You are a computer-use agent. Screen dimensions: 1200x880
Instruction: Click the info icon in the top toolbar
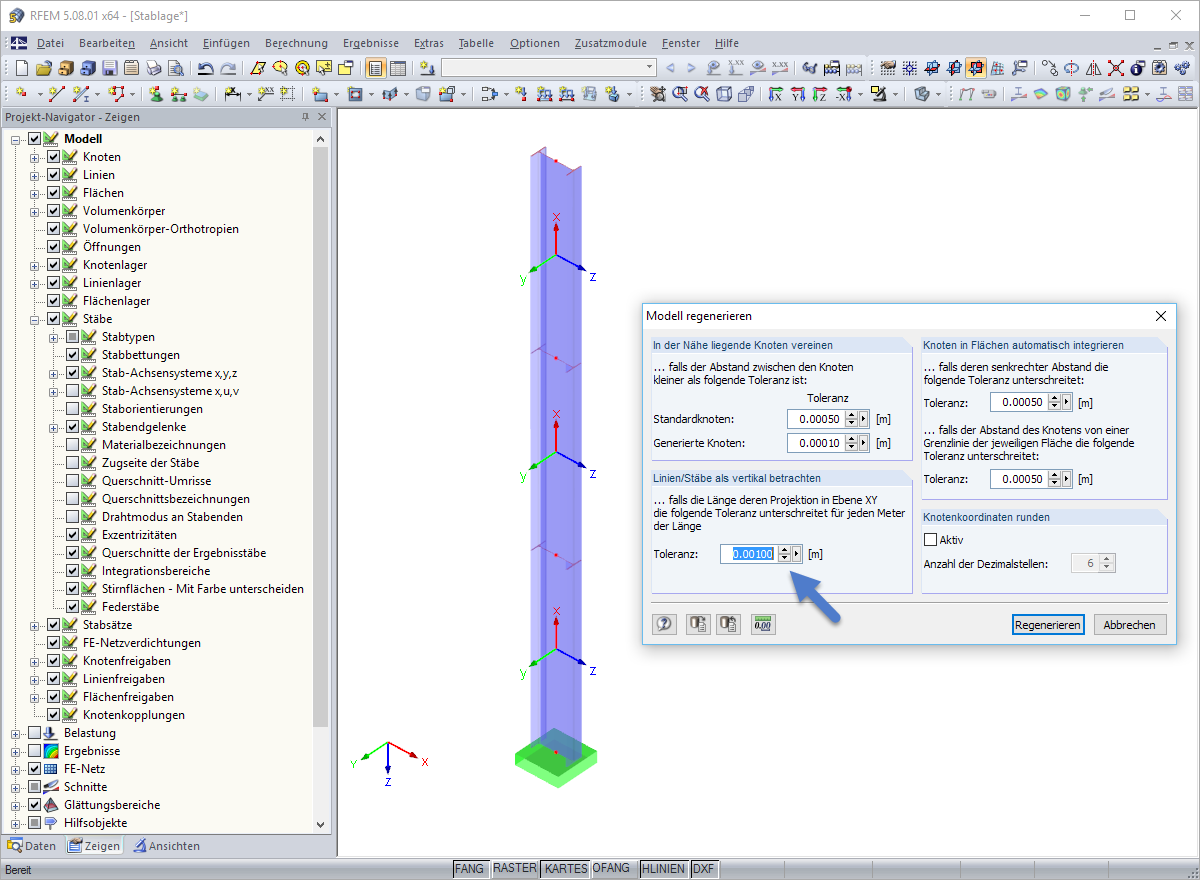pyautogui.click(x=1137, y=68)
